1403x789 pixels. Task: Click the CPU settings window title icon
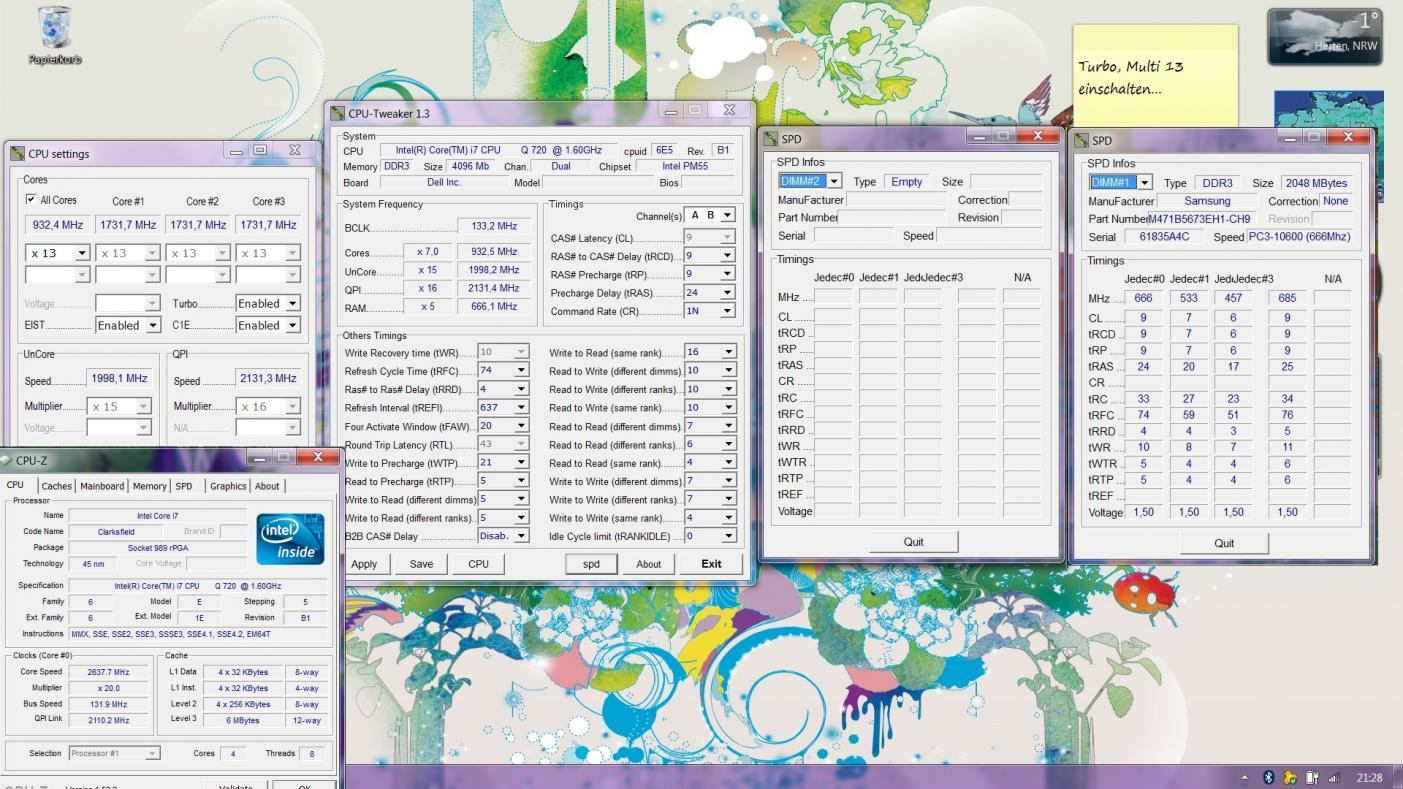pos(18,154)
